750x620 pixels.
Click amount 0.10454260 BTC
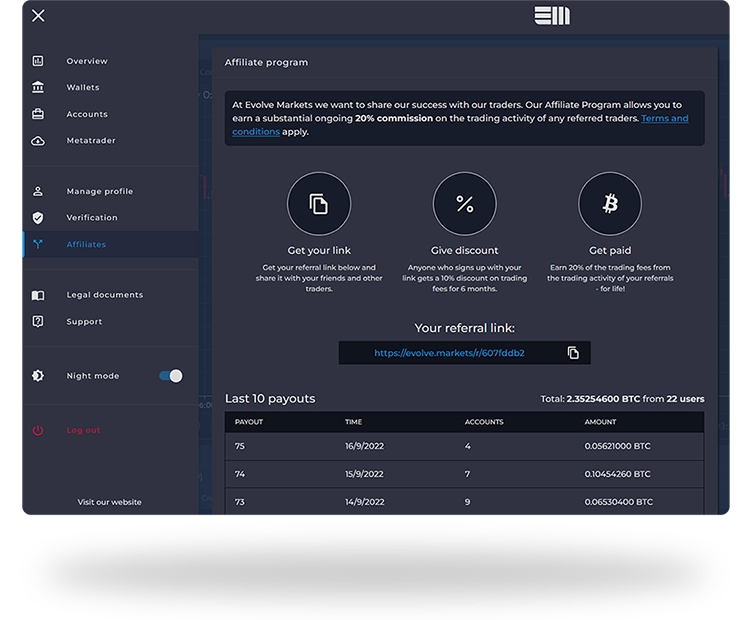point(618,474)
